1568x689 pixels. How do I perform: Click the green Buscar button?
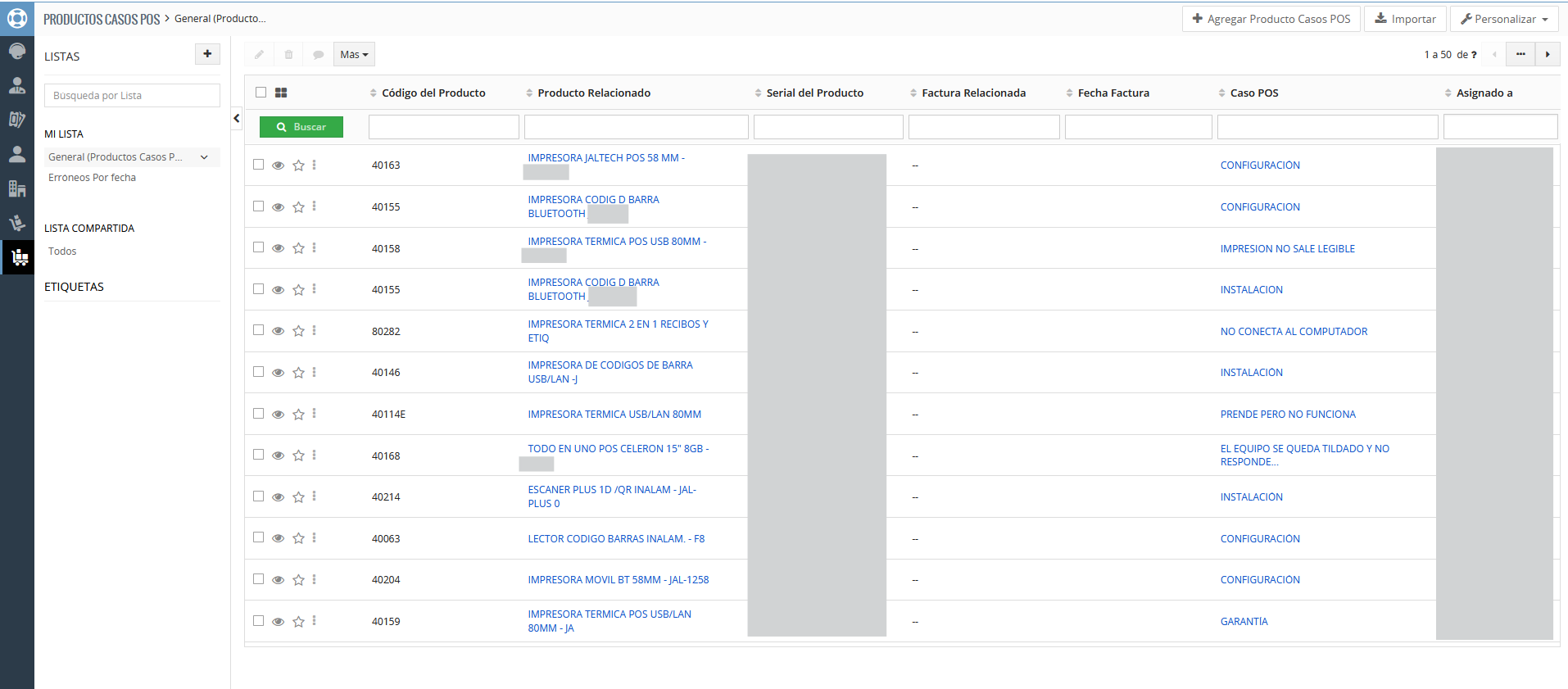coord(301,127)
